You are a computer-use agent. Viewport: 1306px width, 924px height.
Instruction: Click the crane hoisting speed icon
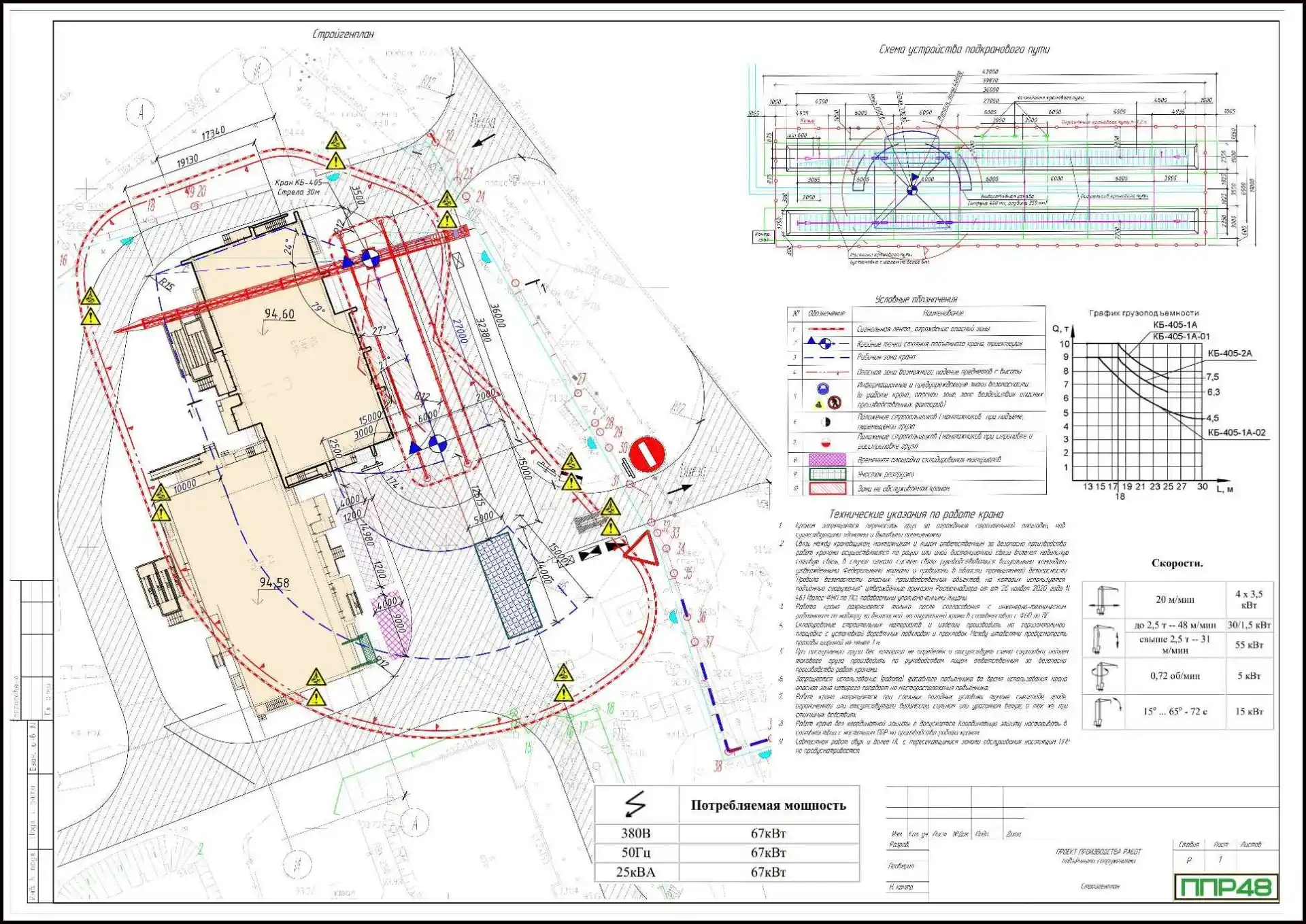1103,638
